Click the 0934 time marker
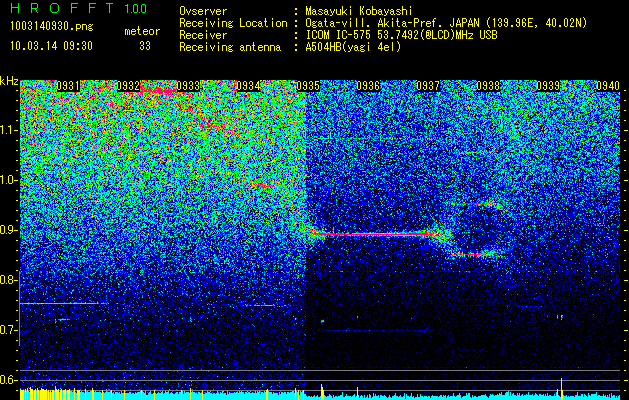Viewport: 629px width, 400px height. click(248, 86)
